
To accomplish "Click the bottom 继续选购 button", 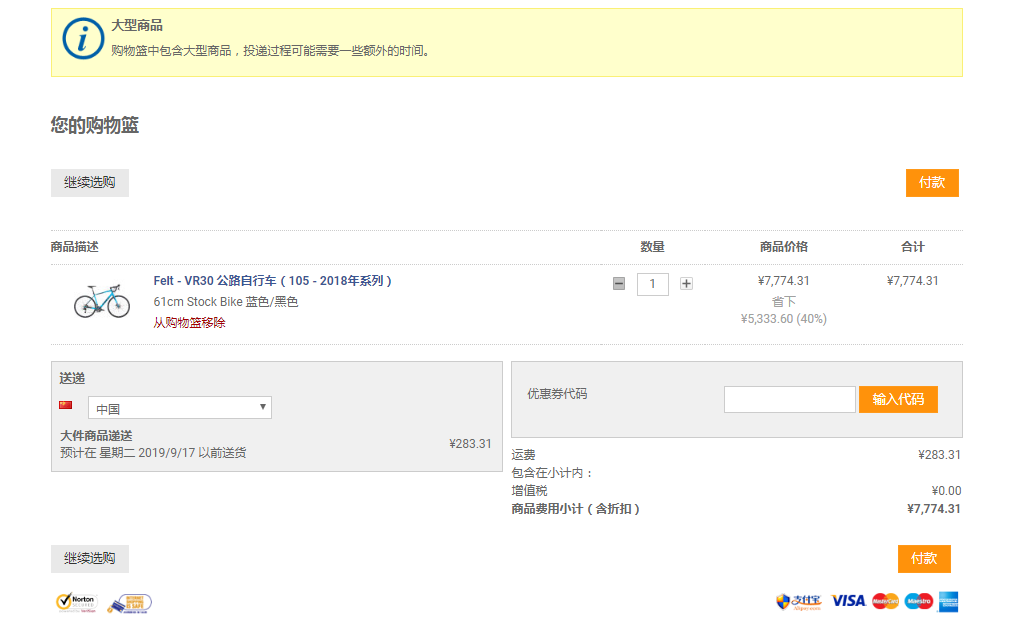I will 90,558.
